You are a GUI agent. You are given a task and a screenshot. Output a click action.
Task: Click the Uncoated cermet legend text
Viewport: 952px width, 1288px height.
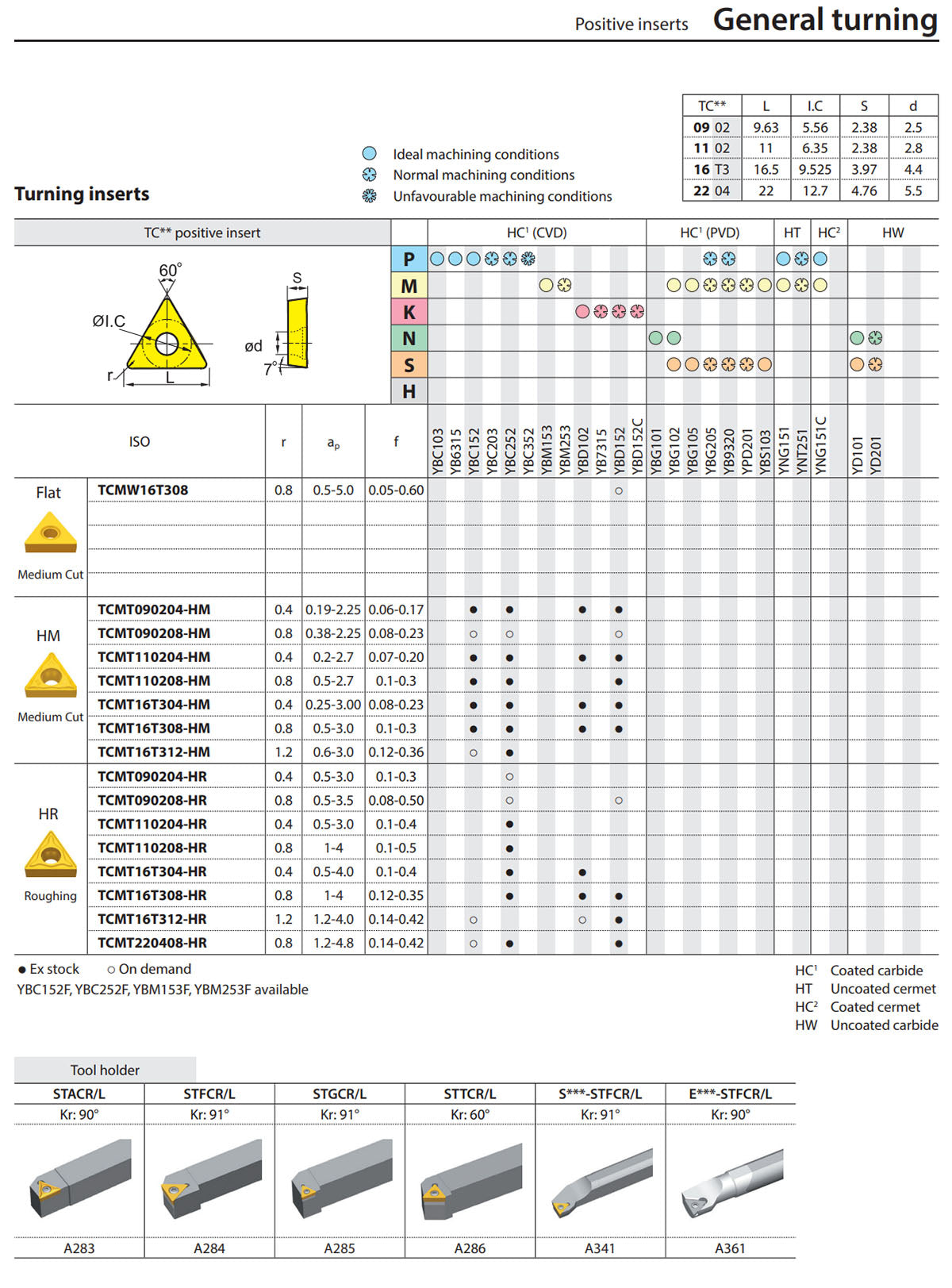(x=883, y=989)
